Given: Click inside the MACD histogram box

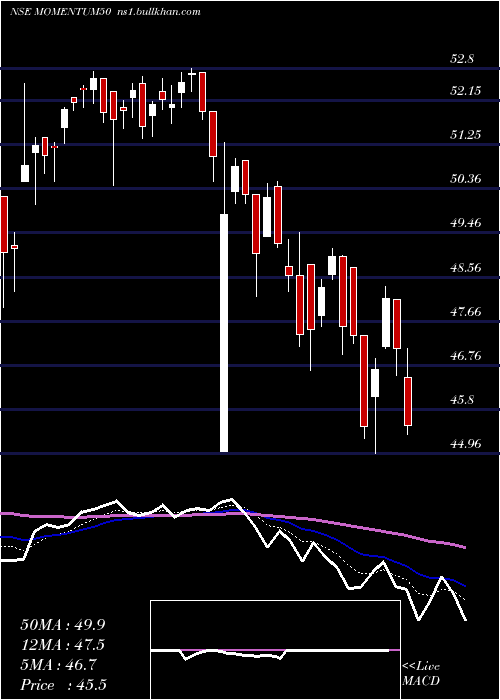Looking at the screenshot, I should [275, 650].
